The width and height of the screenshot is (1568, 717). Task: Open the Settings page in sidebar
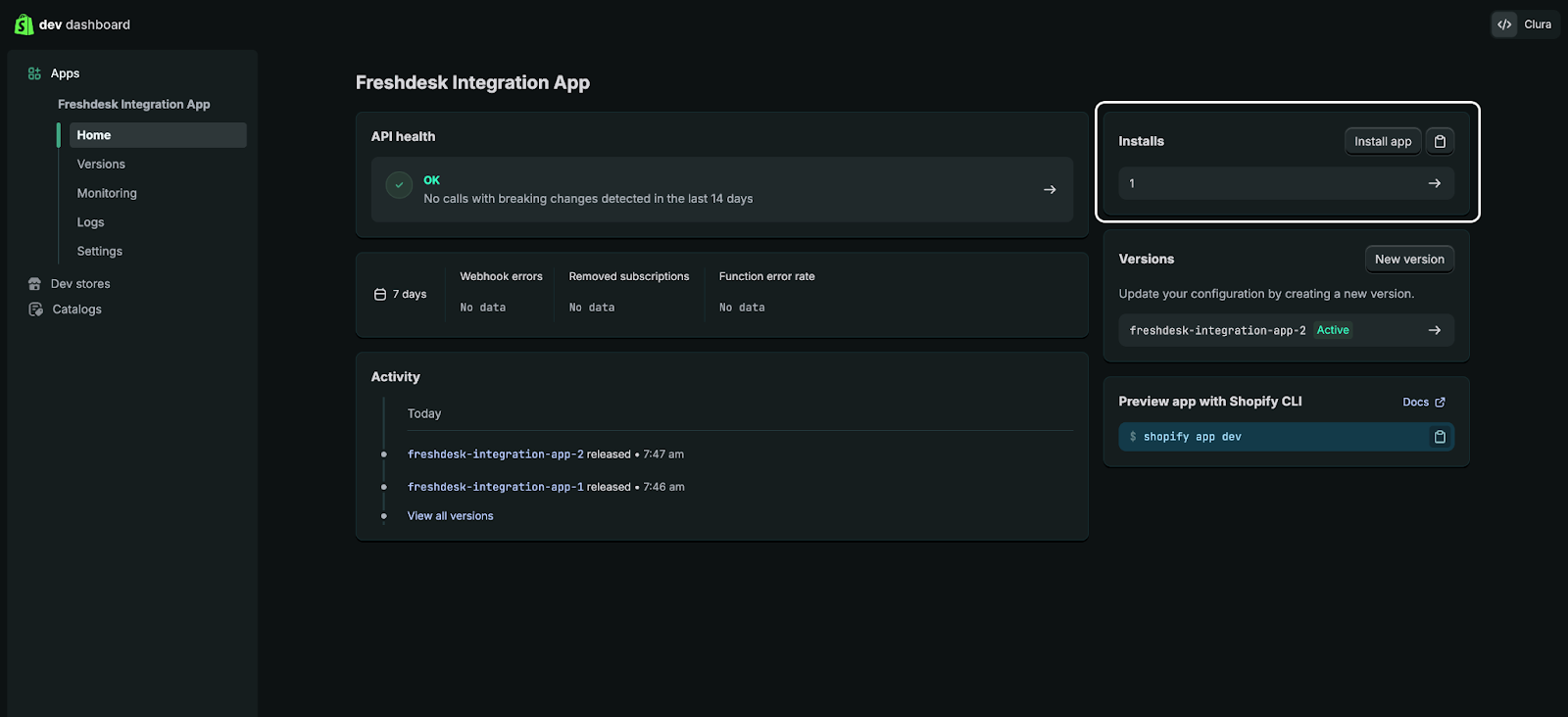point(100,252)
